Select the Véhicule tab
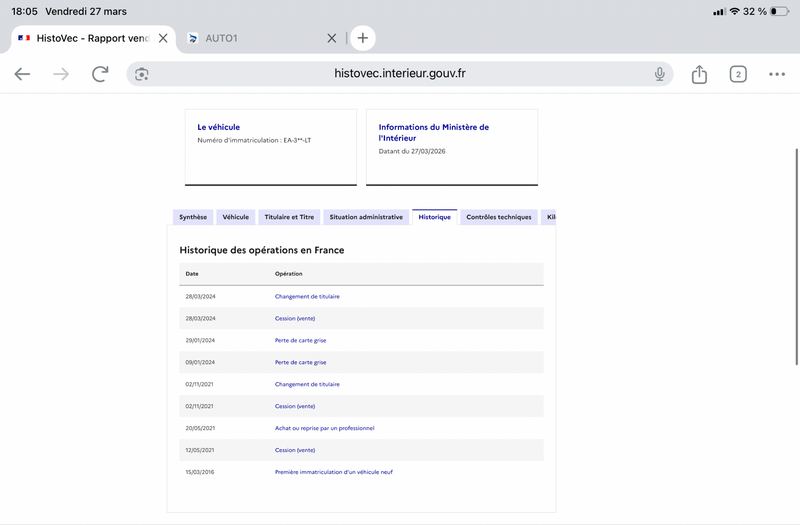Viewport: 800px width, 525px height. pyautogui.click(x=236, y=217)
